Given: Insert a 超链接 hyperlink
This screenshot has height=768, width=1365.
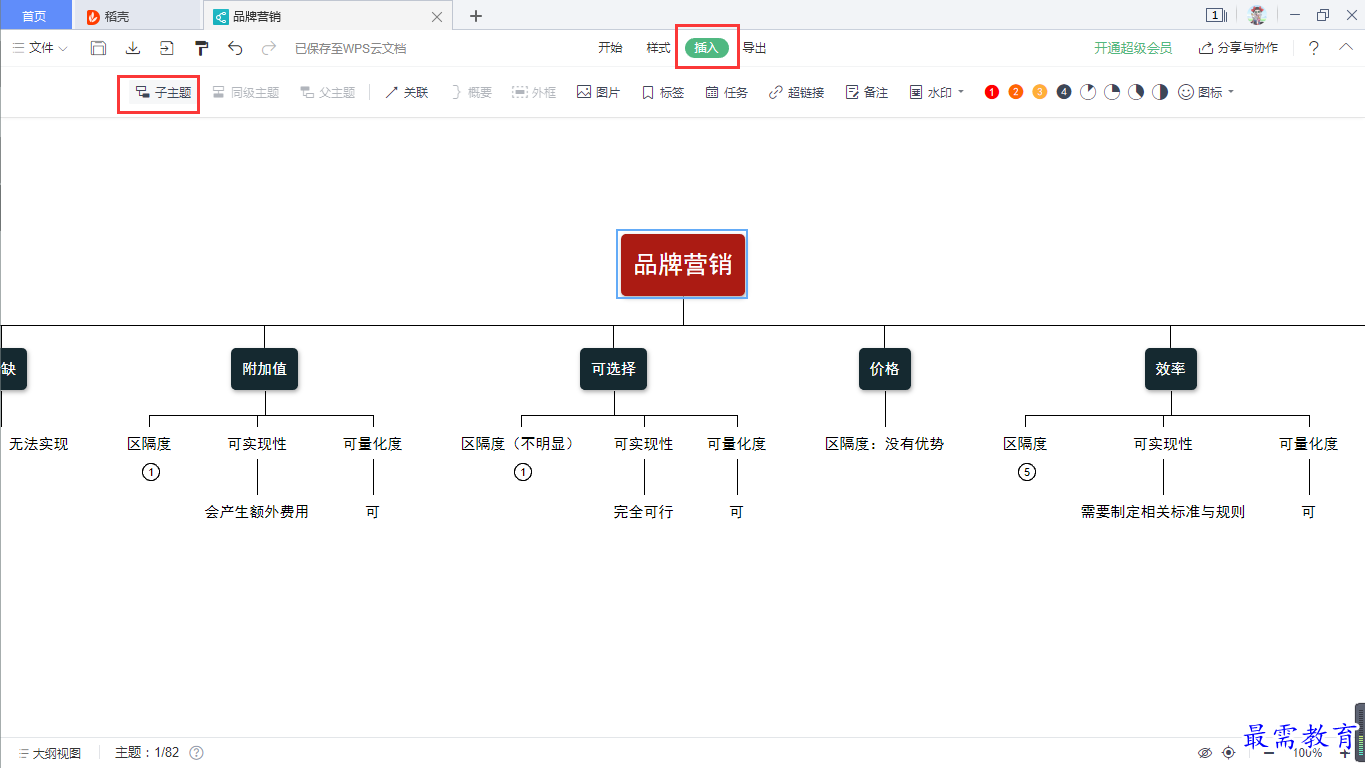Looking at the screenshot, I should tap(796, 92).
